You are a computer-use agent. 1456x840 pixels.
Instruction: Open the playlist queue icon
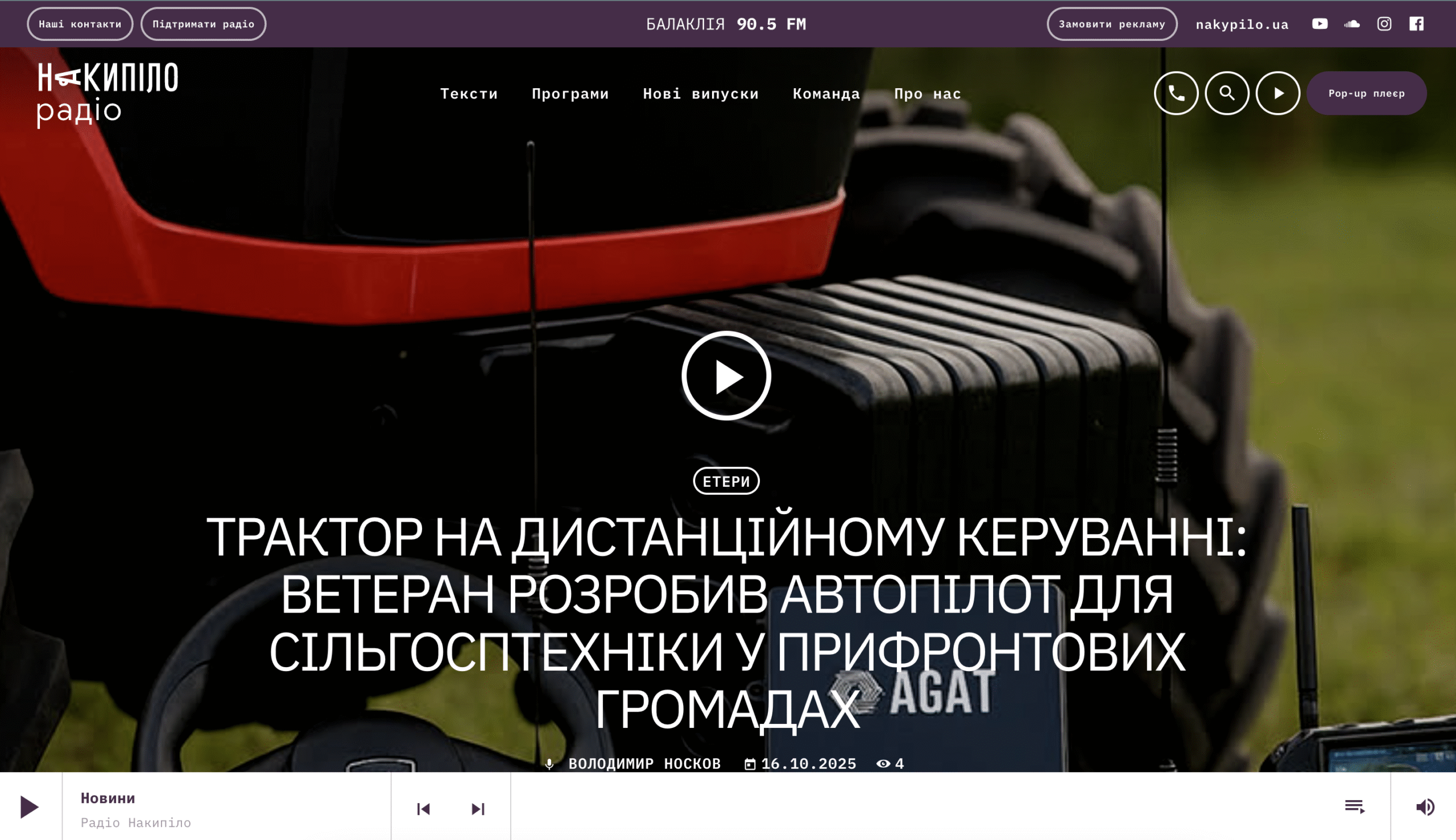point(1354,806)
